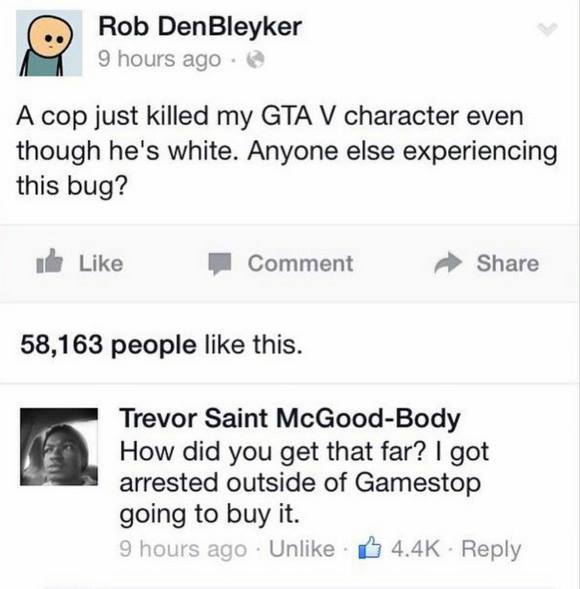This screenshot has height=589, width=580.
Task: Click the Like button text
Action: pyautogui.click(x=101, y=263)
